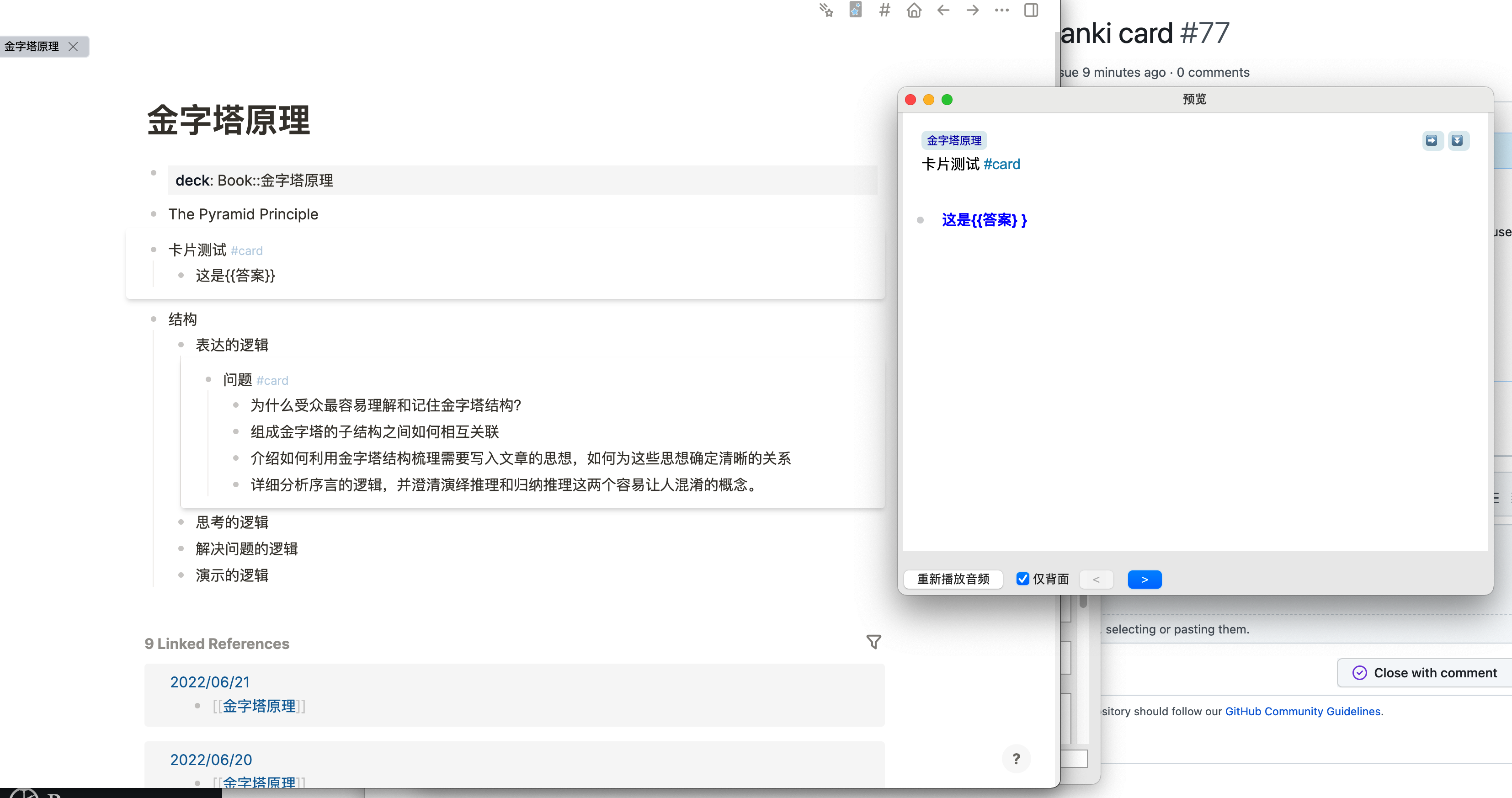Go to the home page icon

coord(914,10)
